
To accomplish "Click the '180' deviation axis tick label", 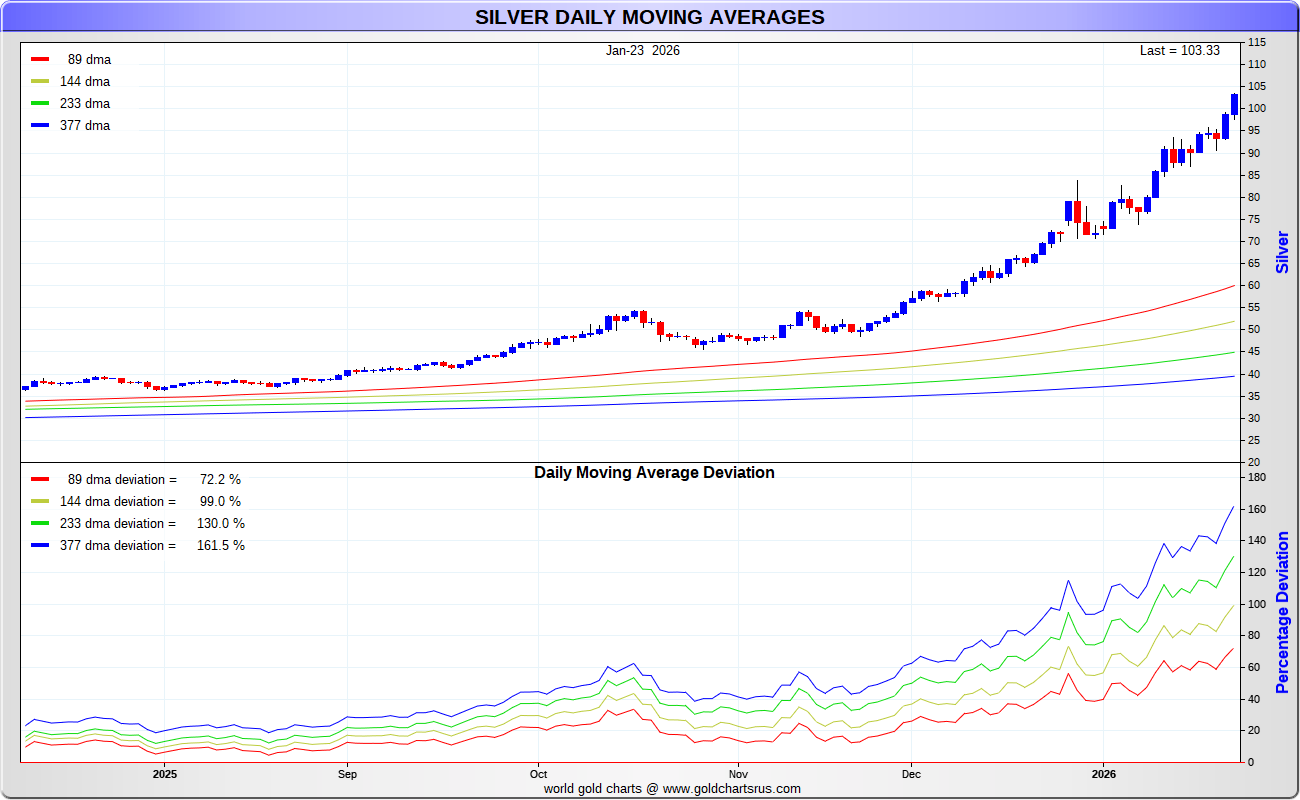I will [1256, 478].
